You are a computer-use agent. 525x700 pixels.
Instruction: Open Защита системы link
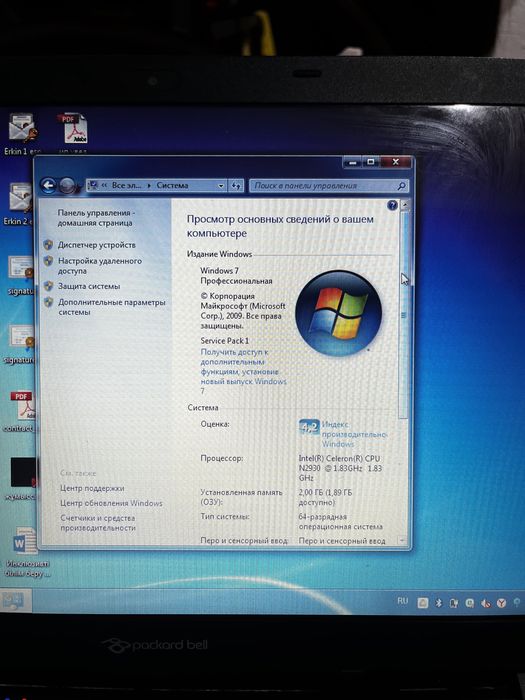point(89,286)
